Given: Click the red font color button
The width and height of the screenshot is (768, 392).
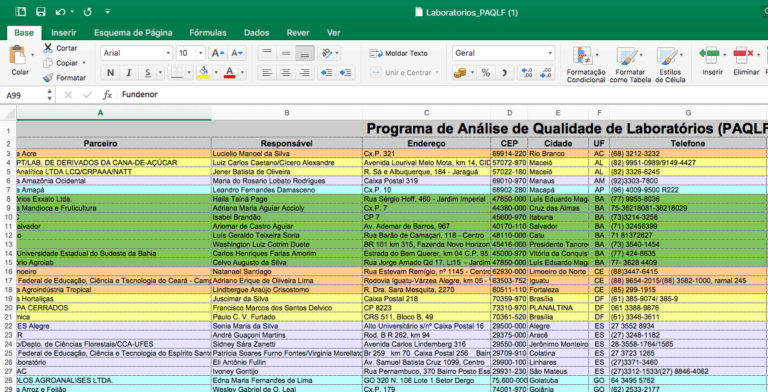Looking at the screenshot, I should pos(230,73).
